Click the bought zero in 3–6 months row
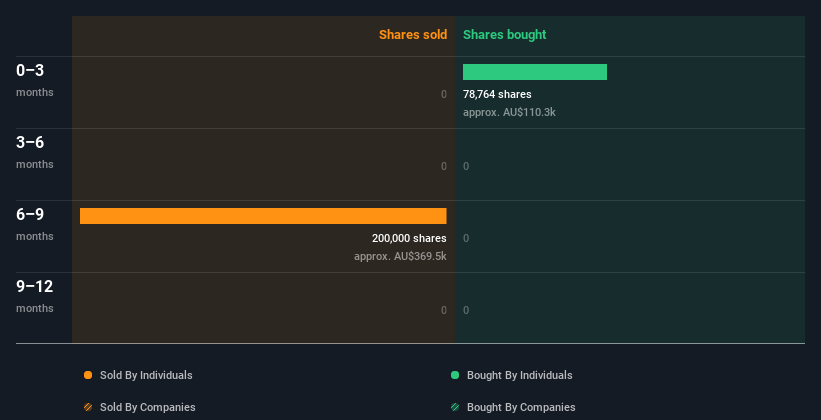Screen dimensions: 821x420 (x=466, y=166)
